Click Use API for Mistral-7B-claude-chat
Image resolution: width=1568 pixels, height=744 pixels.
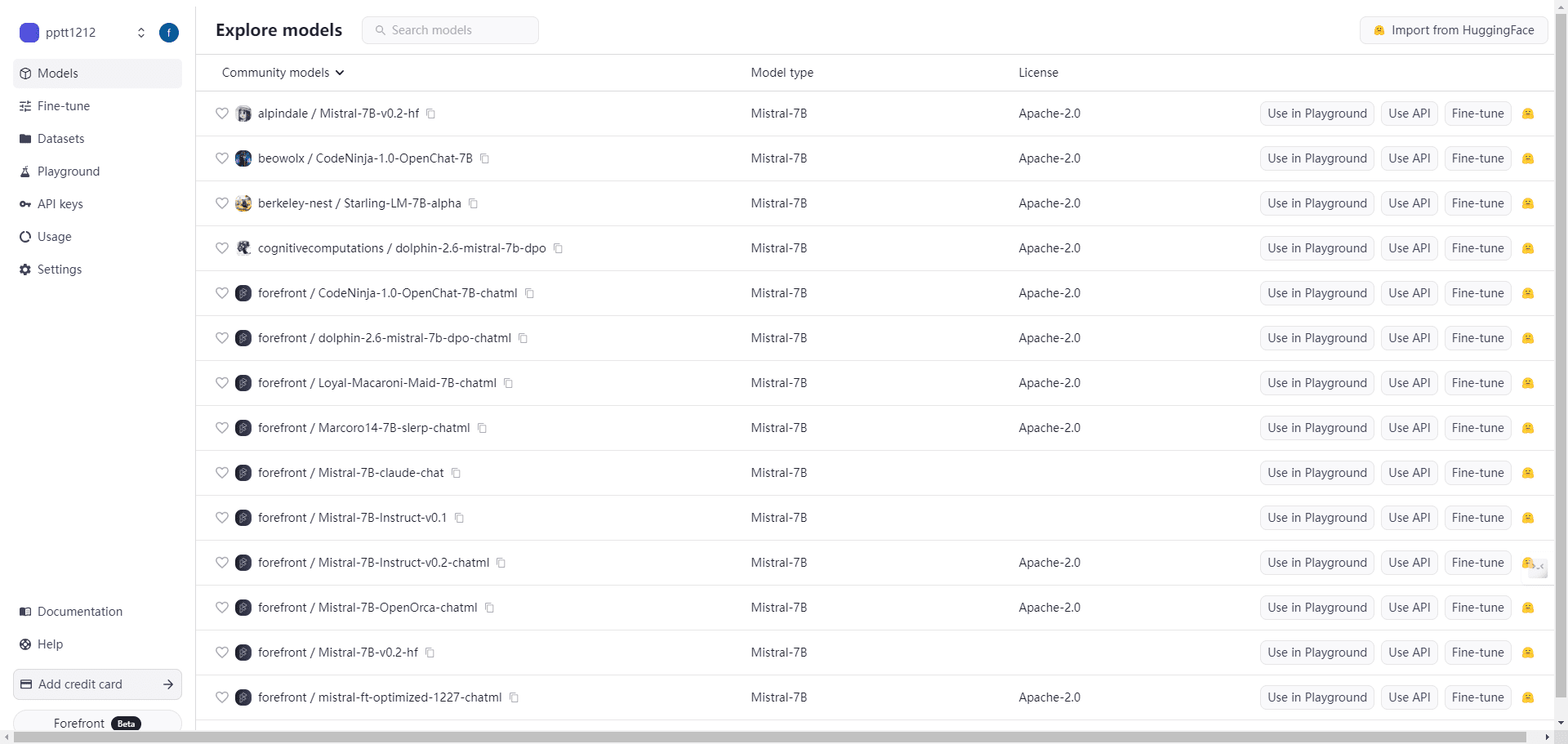click(x=1410, y=473)
